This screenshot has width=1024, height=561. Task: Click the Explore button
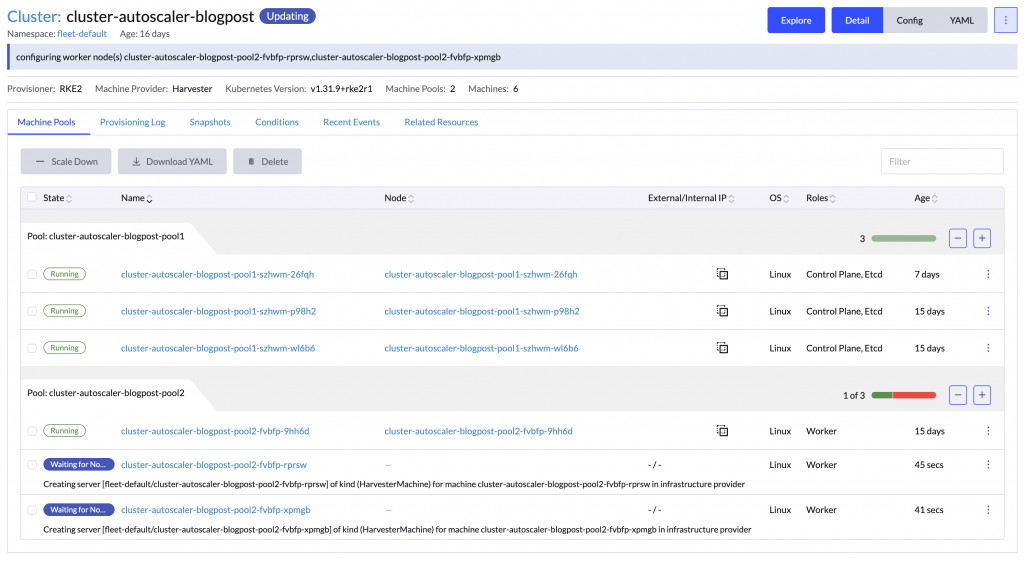pyautogui.click(x=796, y=20)
